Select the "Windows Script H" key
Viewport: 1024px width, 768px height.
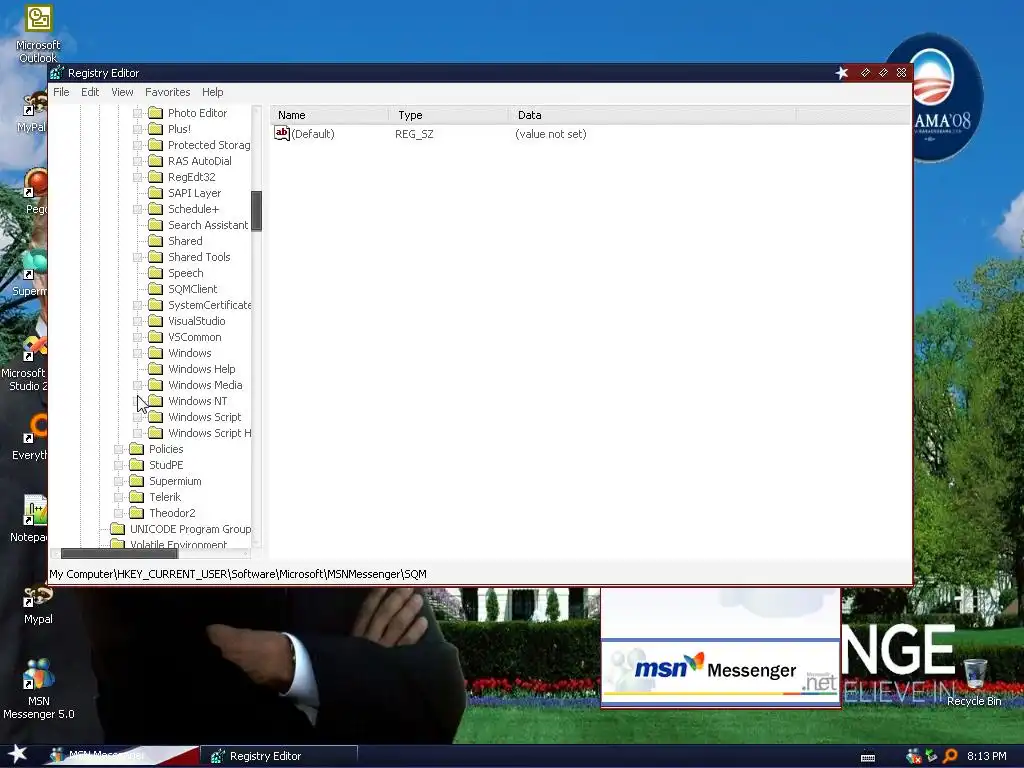coord(210,433)
